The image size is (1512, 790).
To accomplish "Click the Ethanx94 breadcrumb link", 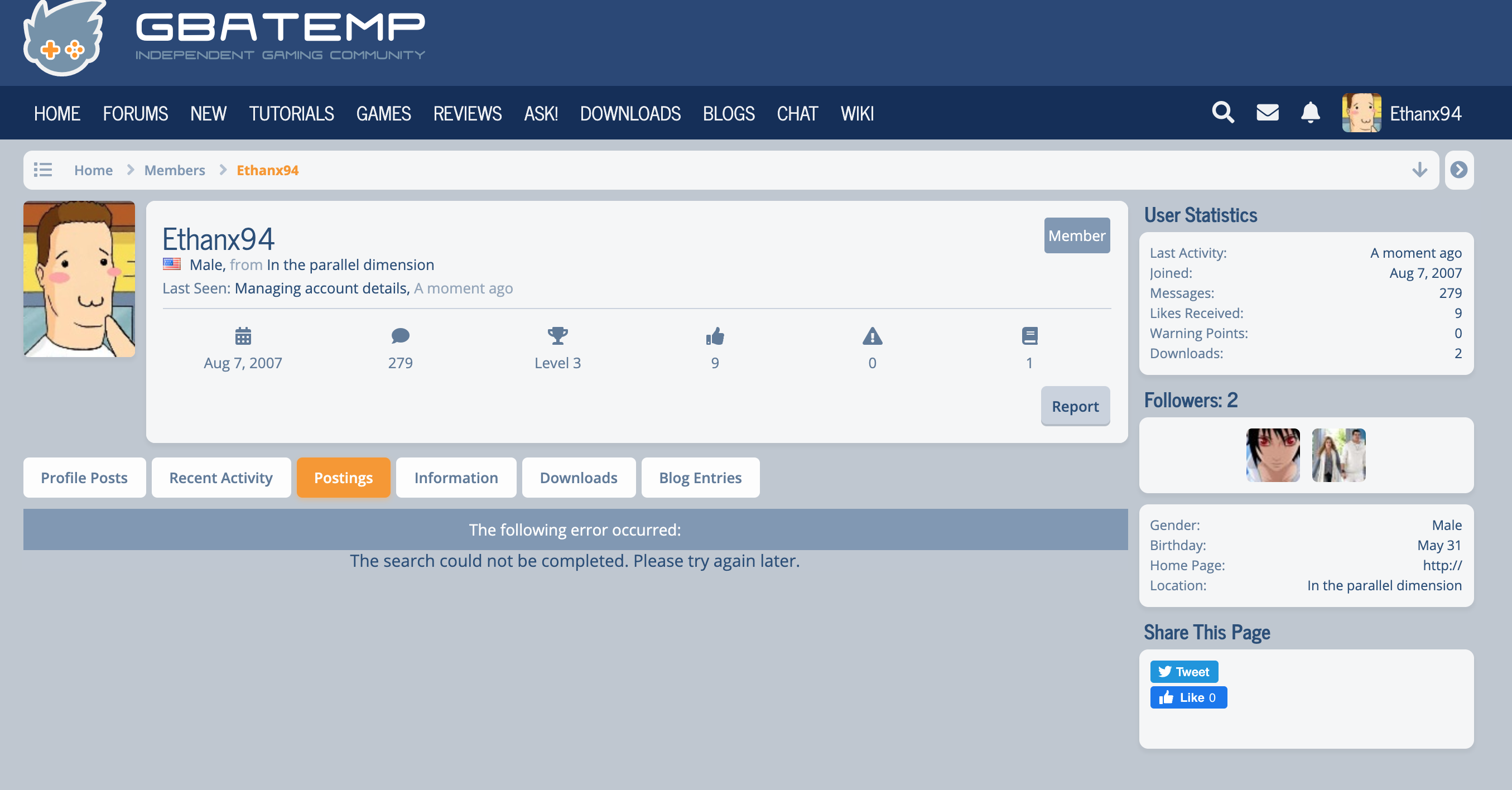I will coord(268,170).
